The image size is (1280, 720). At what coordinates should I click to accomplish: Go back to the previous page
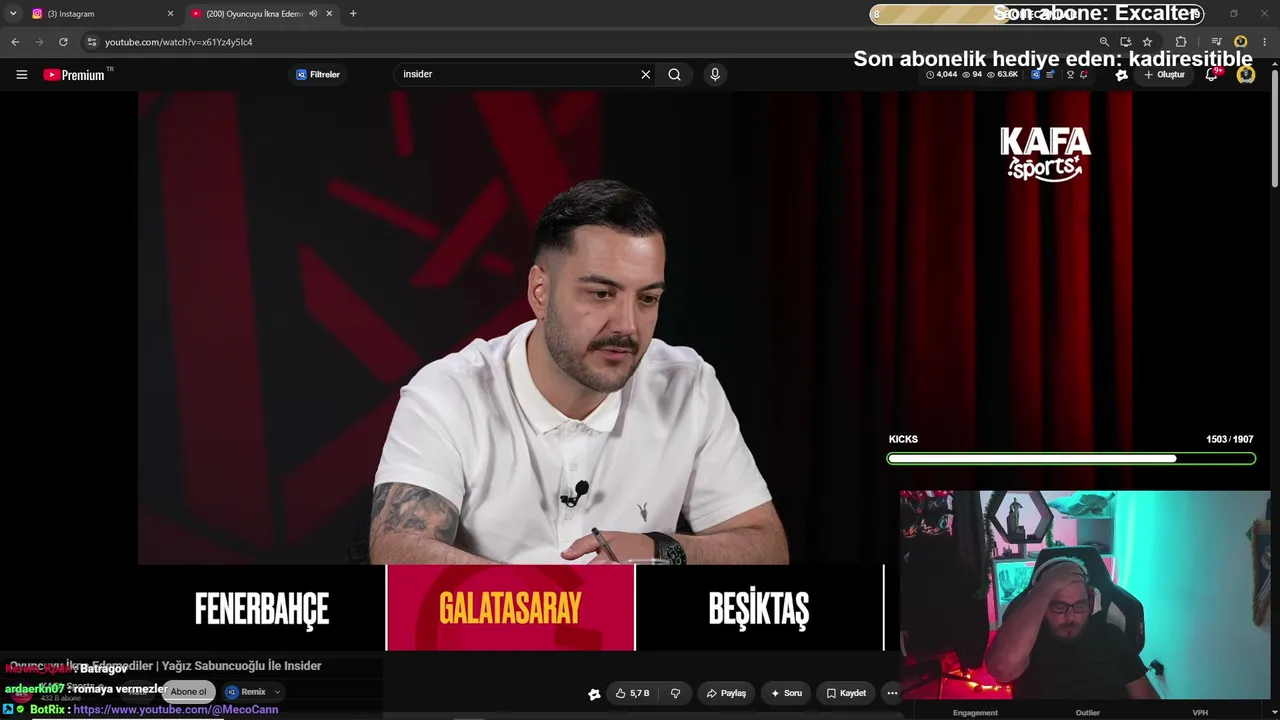tap(15, 42)
